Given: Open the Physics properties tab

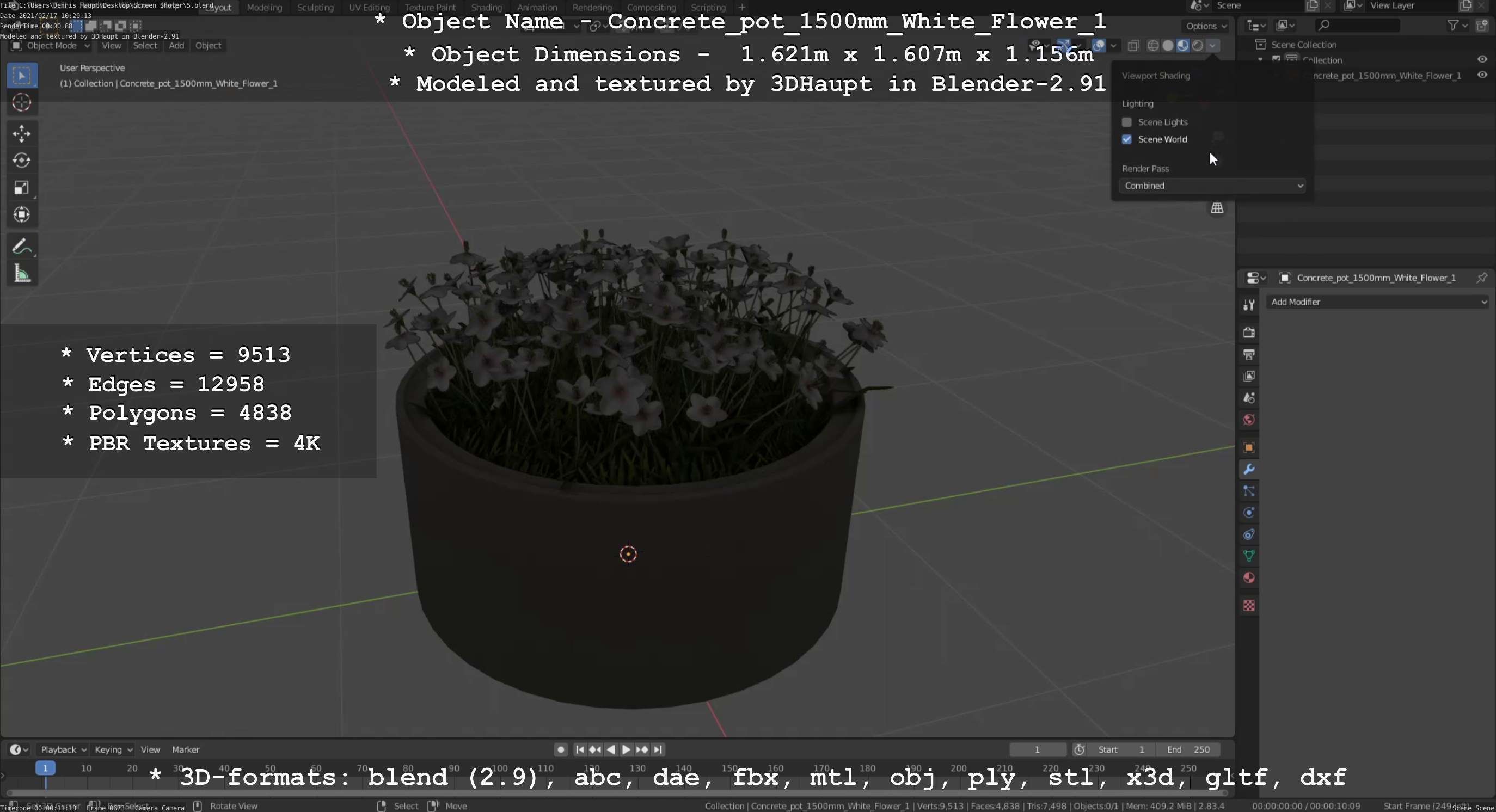Looking at the screenshot, I should click(x=1249, y=513).
